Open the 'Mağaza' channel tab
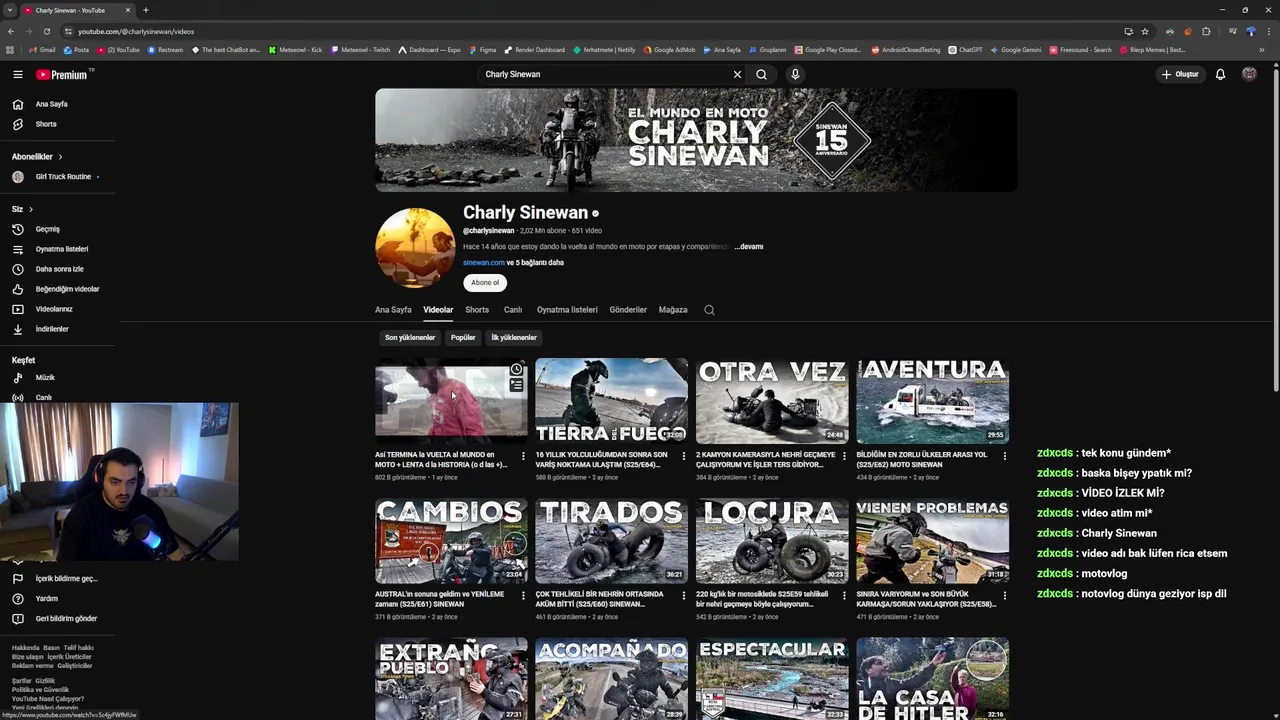 pos(673,310)
